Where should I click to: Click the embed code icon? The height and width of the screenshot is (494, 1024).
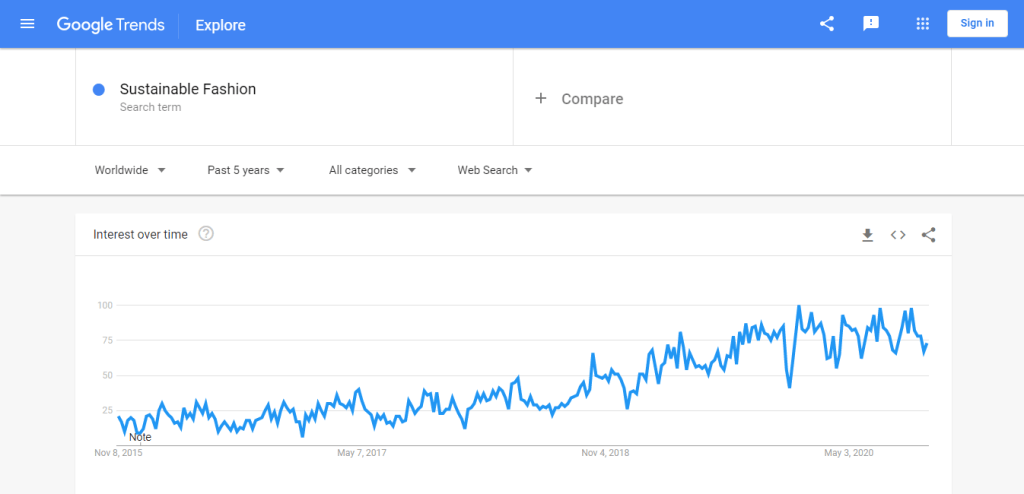coord(898,235)
